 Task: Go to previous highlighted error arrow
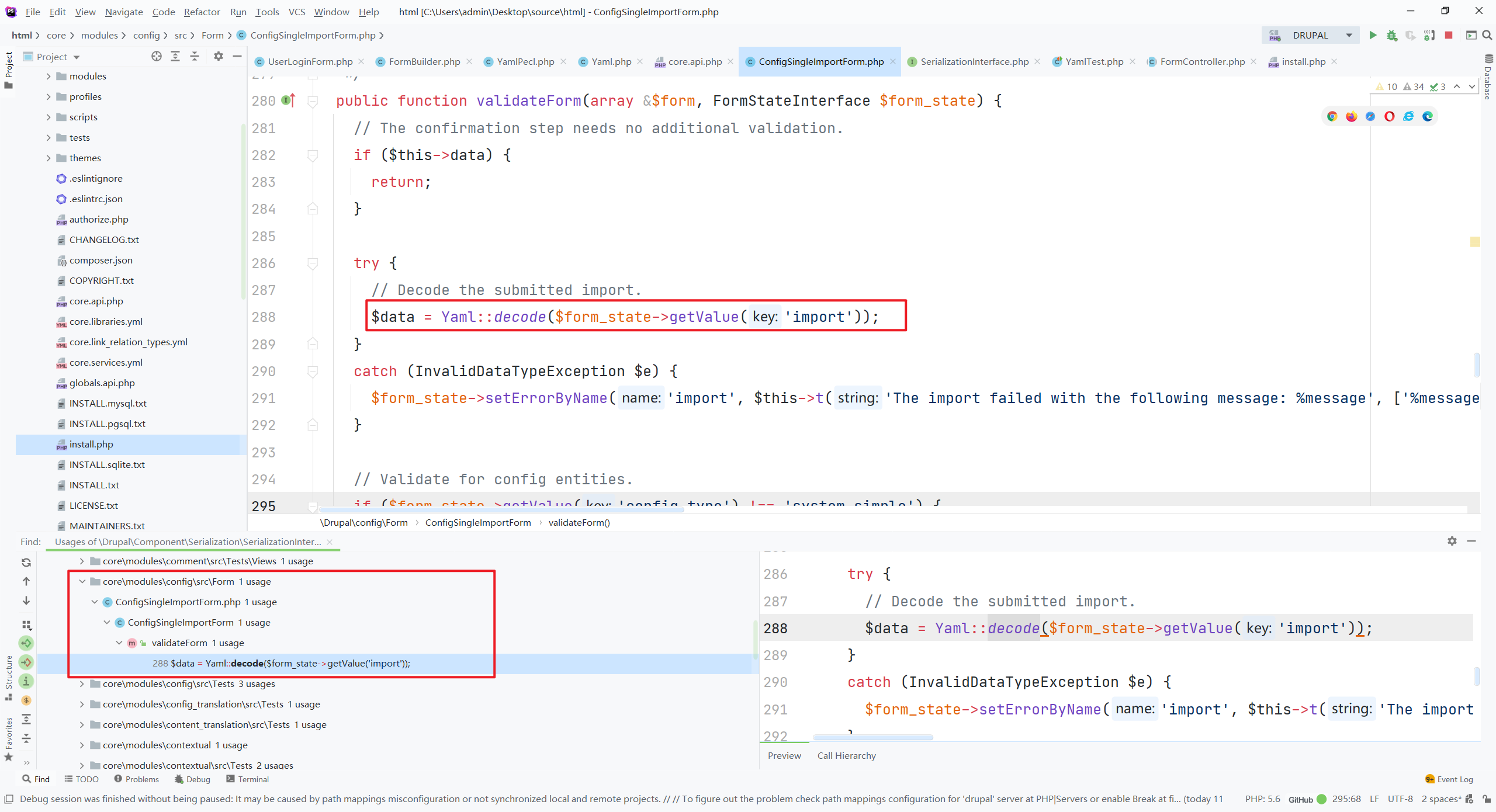pos(1457,86)
